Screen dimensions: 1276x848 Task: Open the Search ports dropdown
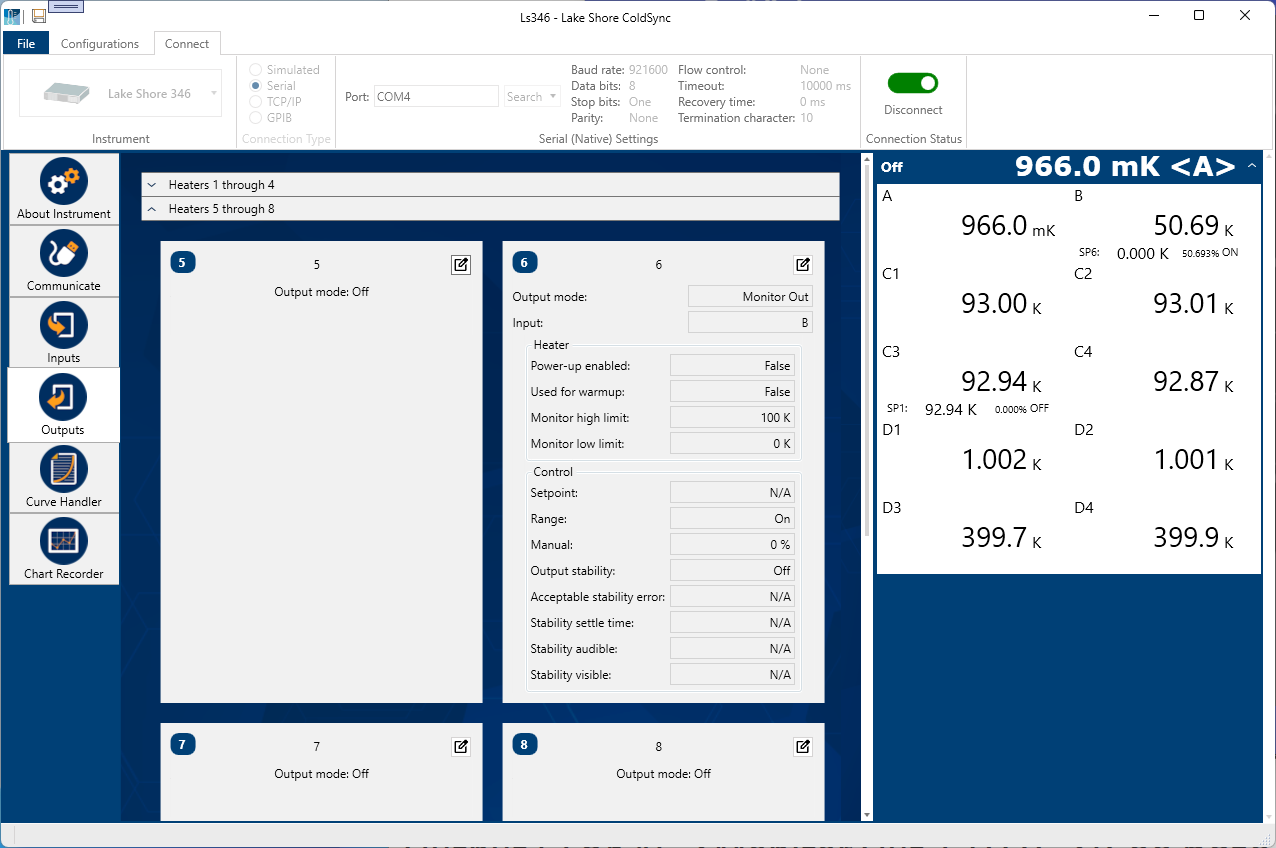pyautogui.click(x=532, y=97)
